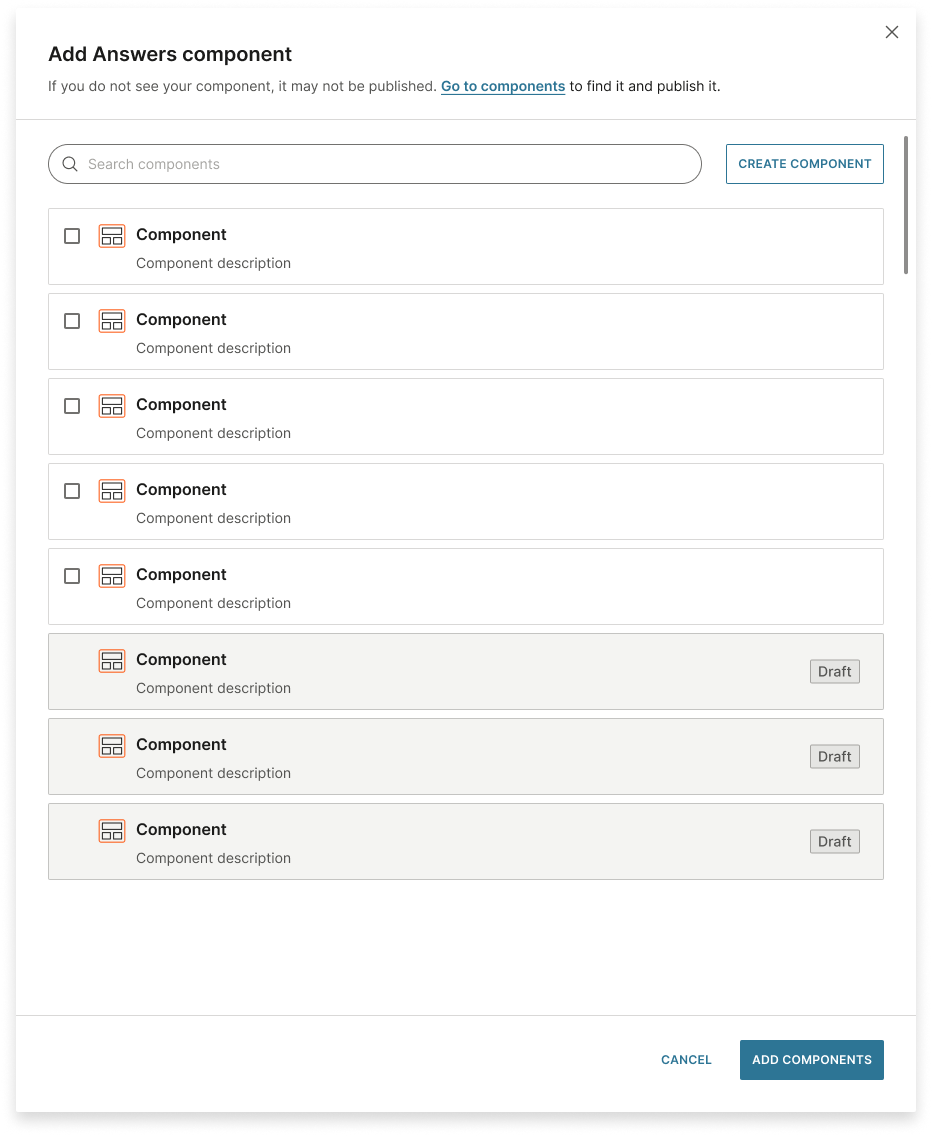Click the Draft badge on the first grayed row
The height and width of the screenshot is (1136, 932).
click(834, 671)
